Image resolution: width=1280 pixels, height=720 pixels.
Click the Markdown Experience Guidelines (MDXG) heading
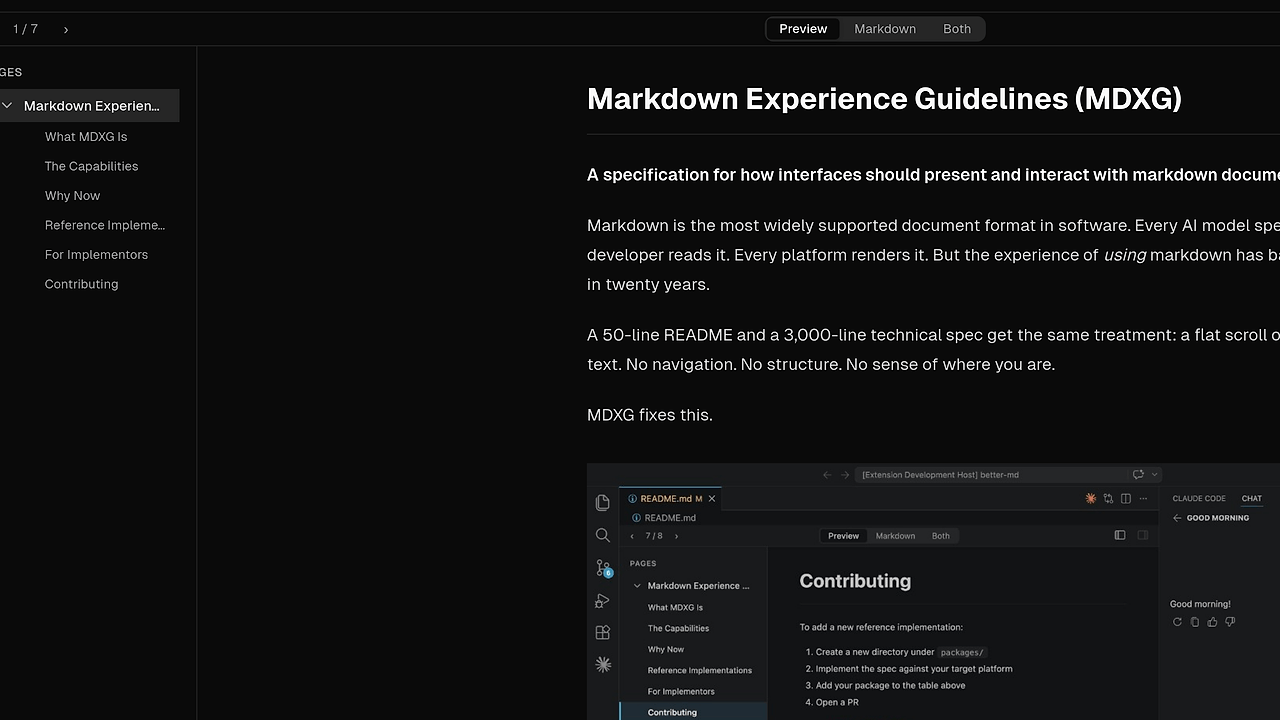tap(884, 99)
